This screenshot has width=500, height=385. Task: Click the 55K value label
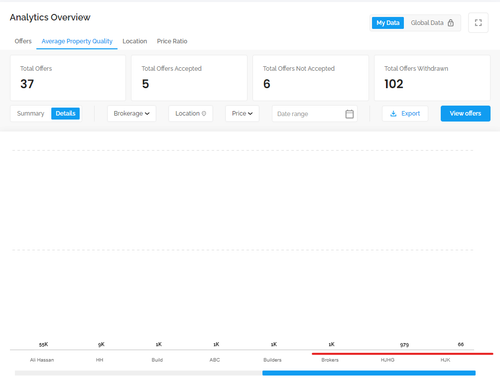click(44, 344)
